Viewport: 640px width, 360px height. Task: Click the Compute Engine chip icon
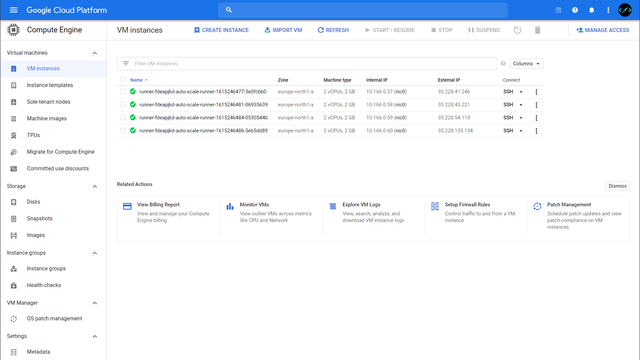pos(13,30)
